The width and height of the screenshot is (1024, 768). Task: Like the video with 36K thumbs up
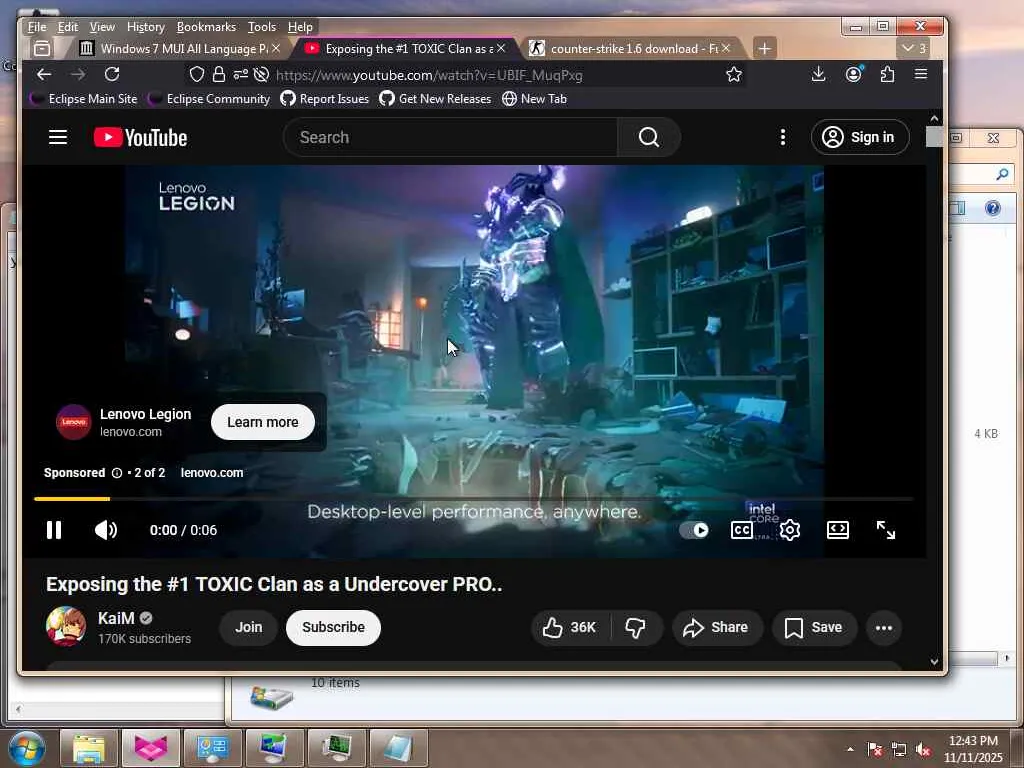coord(569,628)
